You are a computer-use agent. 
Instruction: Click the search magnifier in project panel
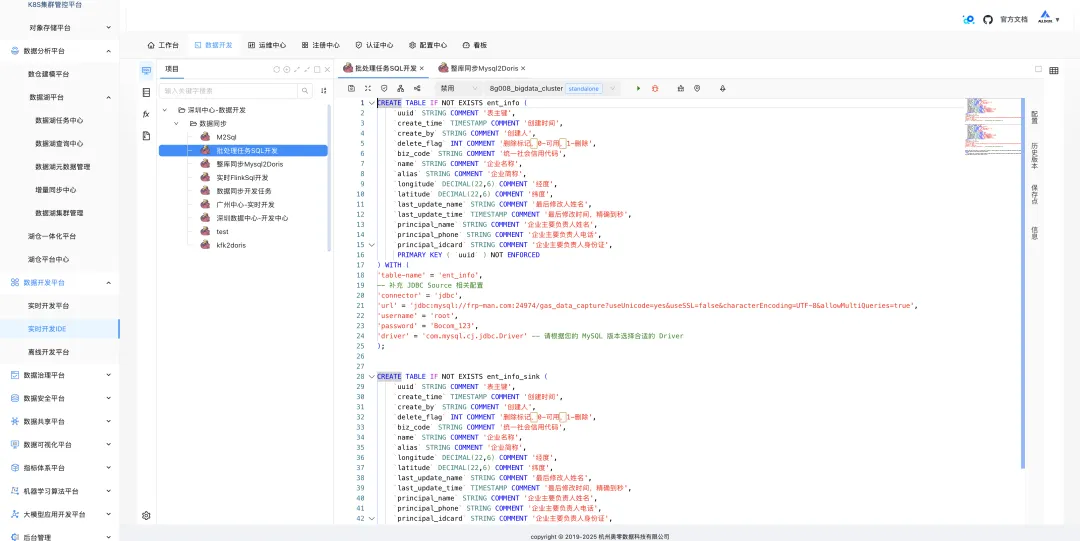pos(306,91)
